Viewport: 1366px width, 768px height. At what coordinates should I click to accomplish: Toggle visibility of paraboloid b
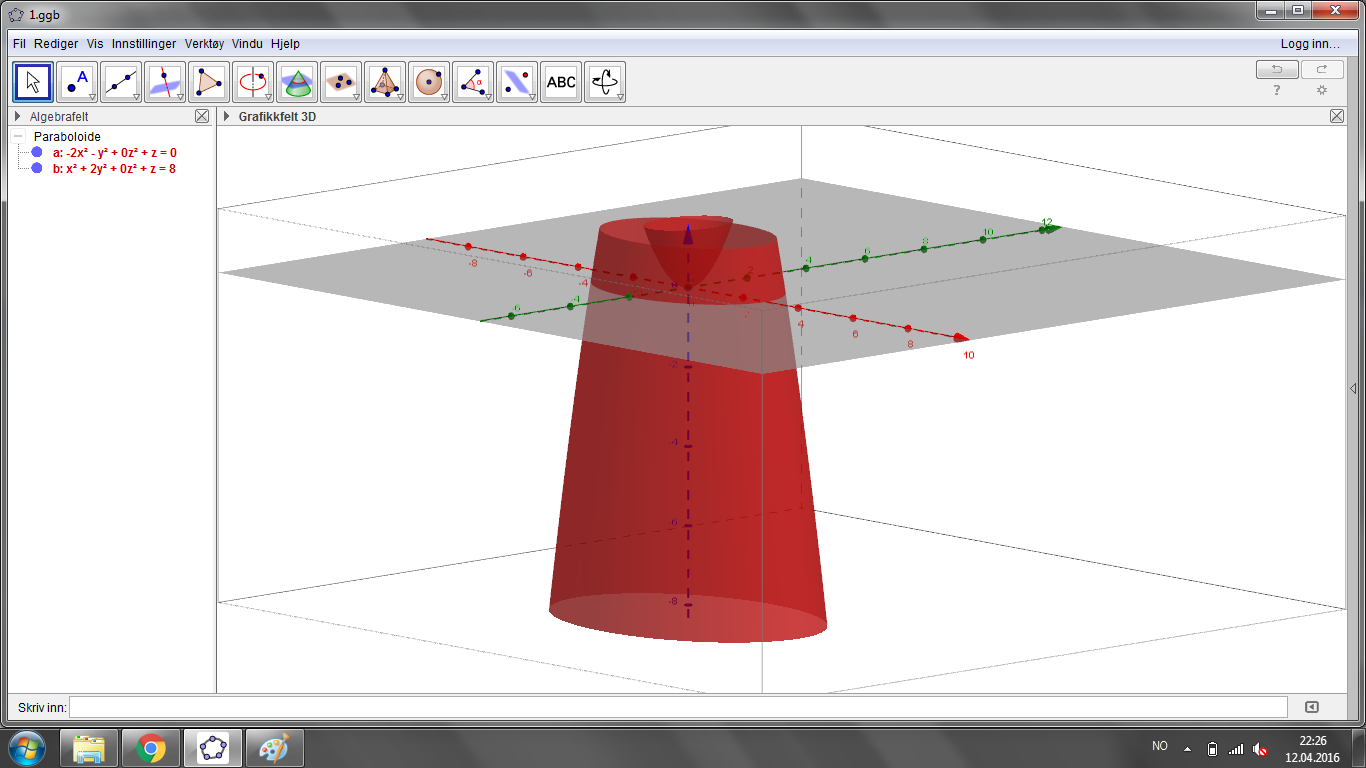coord(37,169)
